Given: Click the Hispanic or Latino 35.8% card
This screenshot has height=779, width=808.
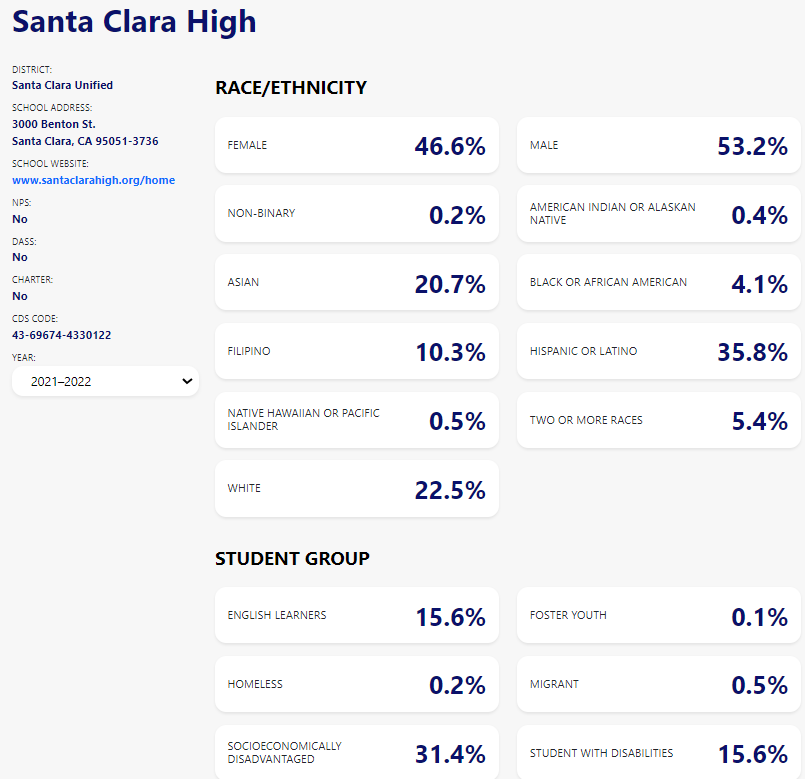Looking at the screenshot, I should click(x=658, y=352).
